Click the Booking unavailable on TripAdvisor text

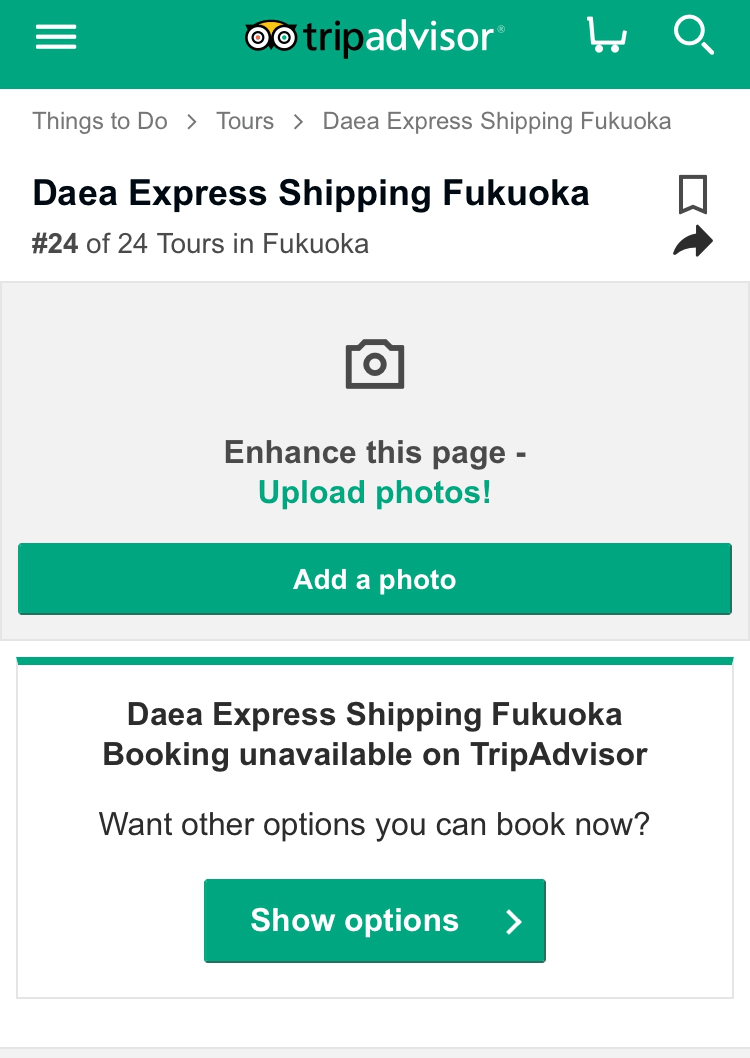pos(375,754)
